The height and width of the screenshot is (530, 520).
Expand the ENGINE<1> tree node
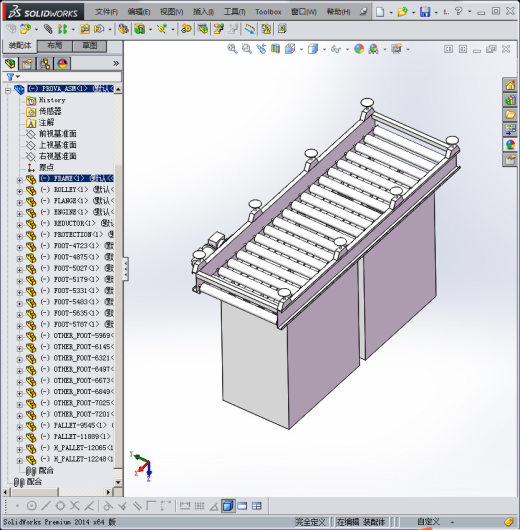click(20, 214)
